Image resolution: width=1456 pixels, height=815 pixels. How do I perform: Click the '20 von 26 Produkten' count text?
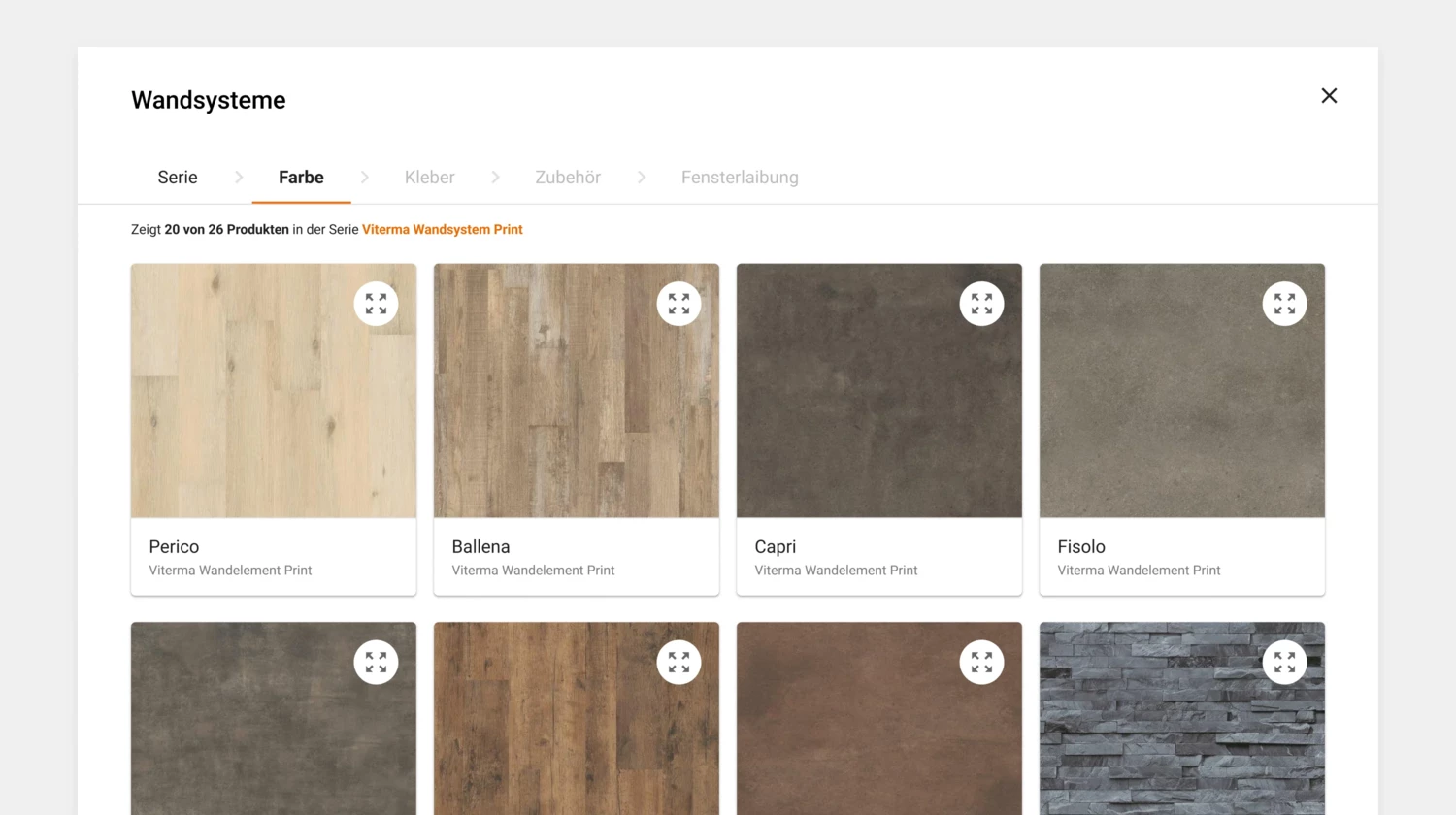click(x=226, y=230)
